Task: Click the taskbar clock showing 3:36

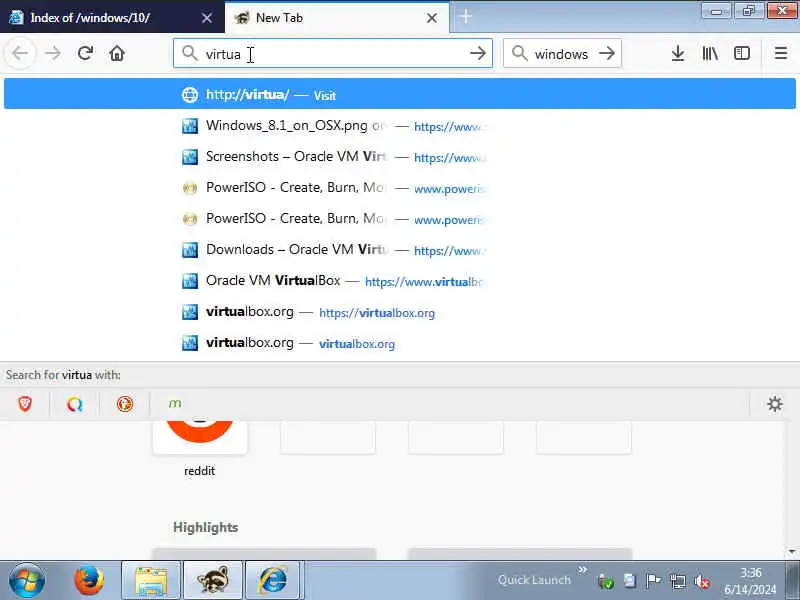Action: tap(751, 581)
